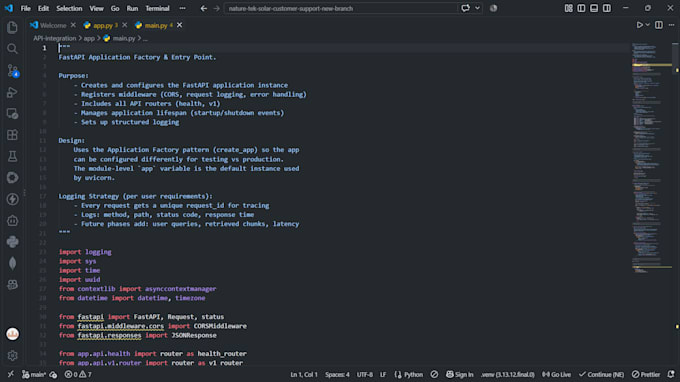Select the .venv Python interpreter
Viewport: 680px width, 382px height.
[507, 374]
